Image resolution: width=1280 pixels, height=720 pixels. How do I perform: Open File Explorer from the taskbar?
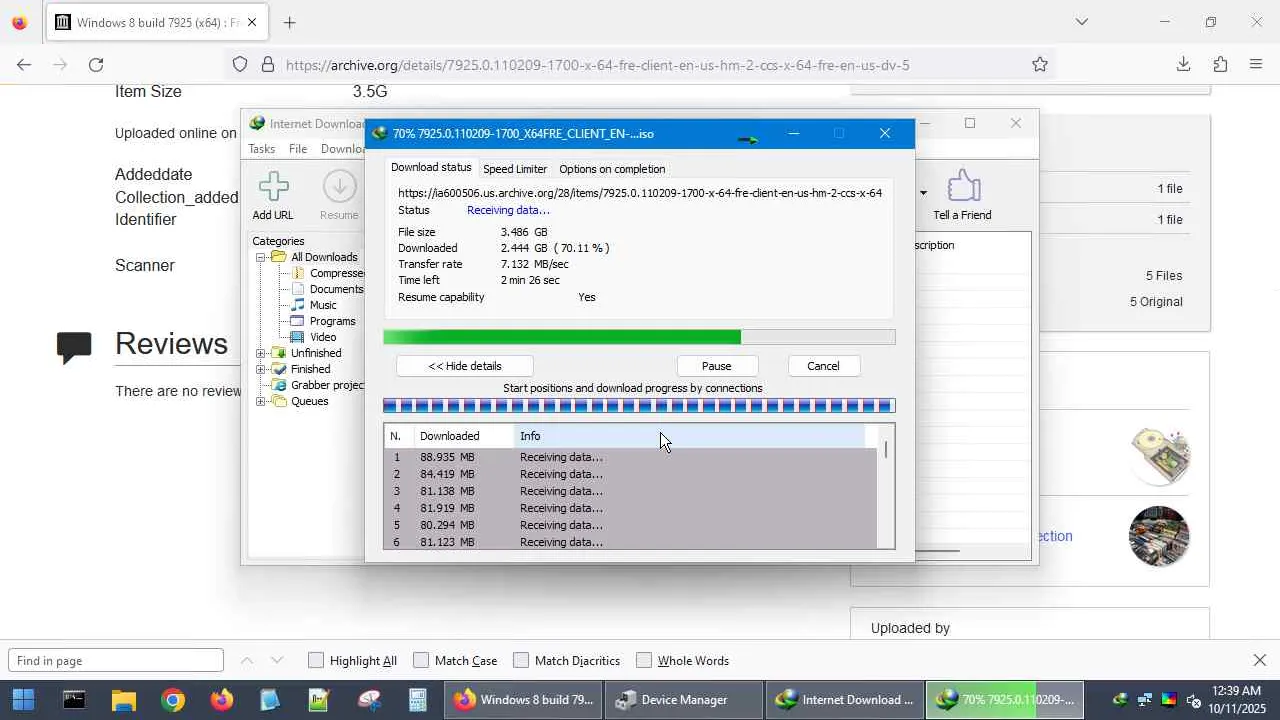coord(123,700)
